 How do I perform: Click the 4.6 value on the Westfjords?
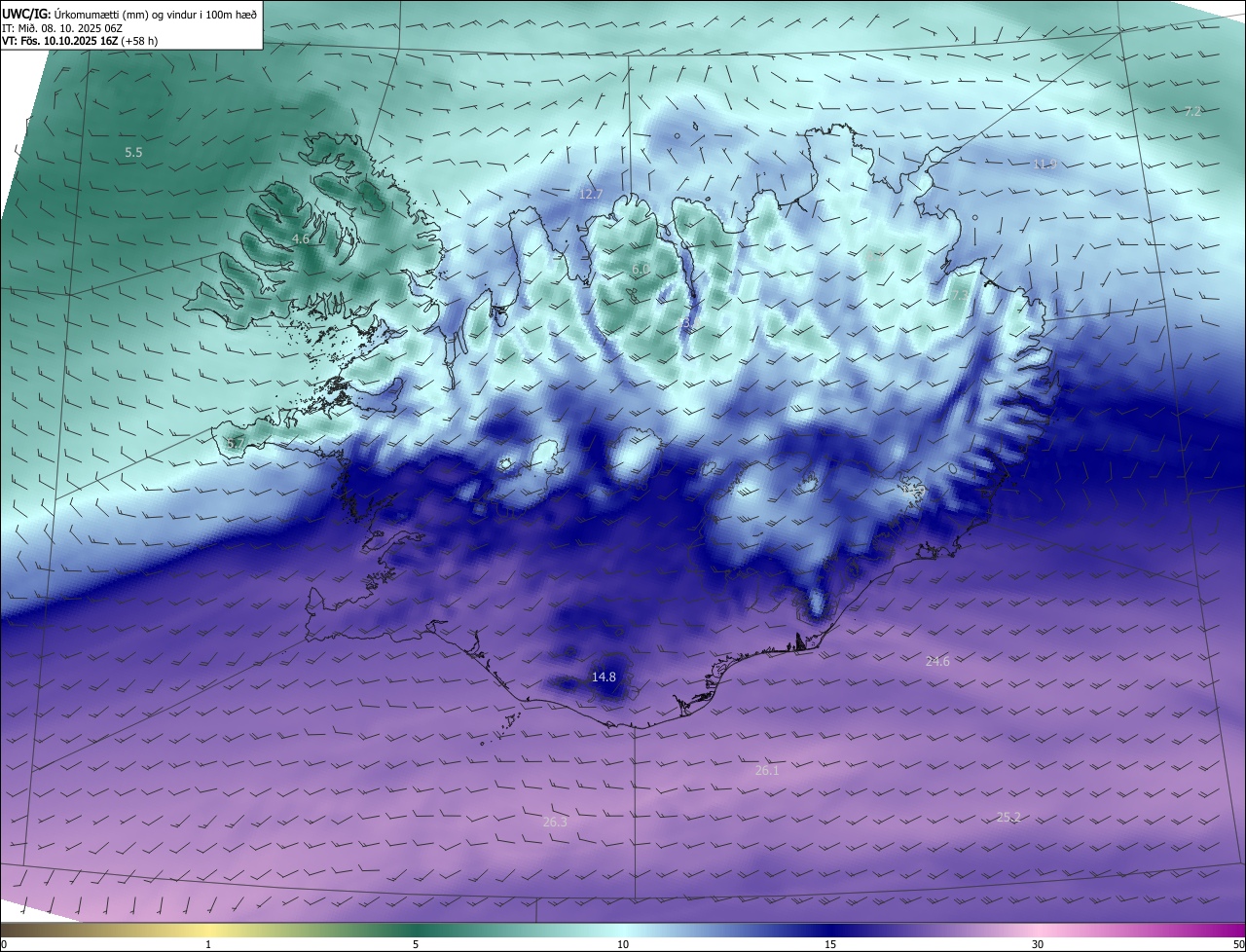[x=301, y=239]
